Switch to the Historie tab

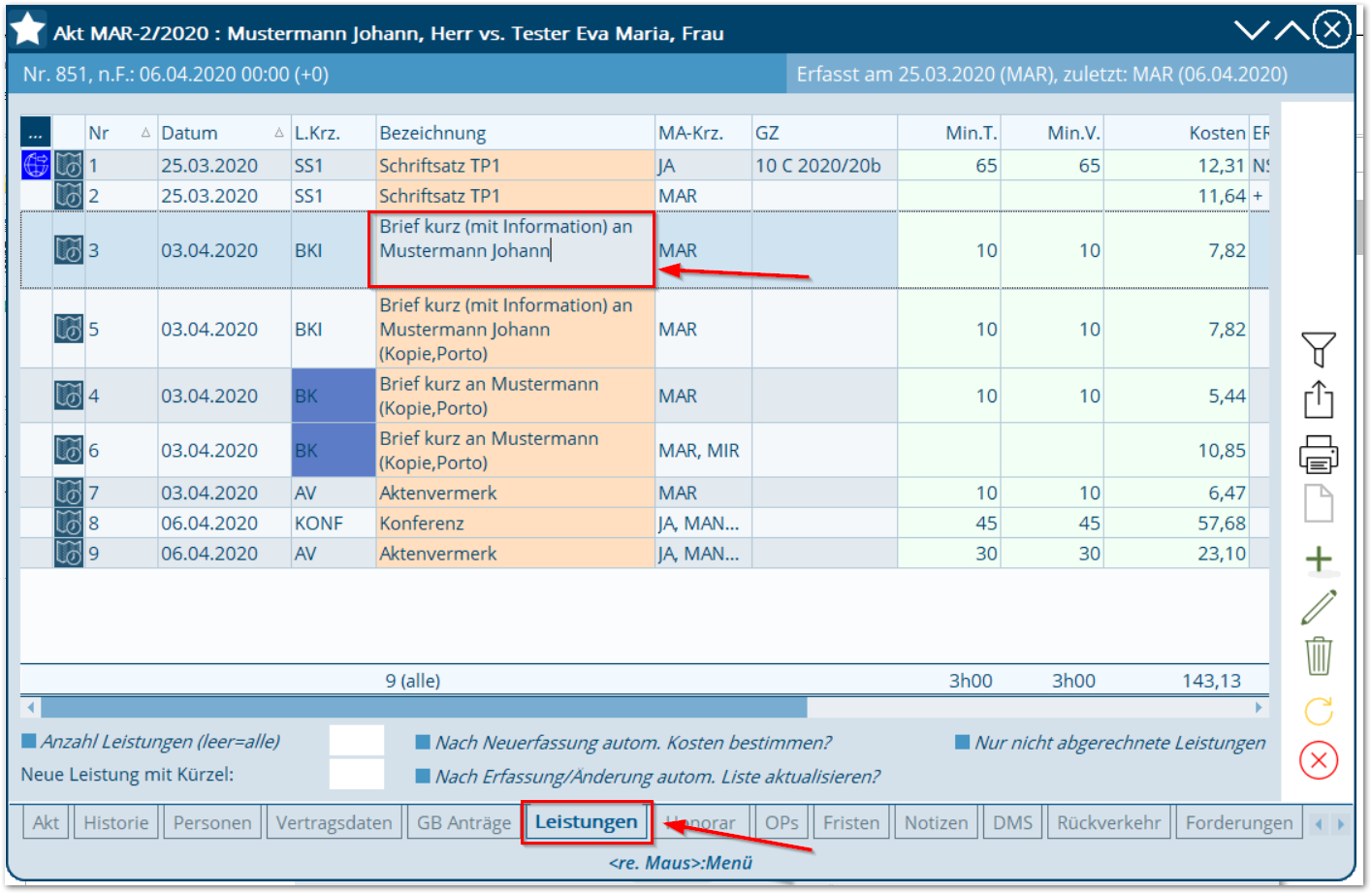pyautogui.click(x=116, y=823)
